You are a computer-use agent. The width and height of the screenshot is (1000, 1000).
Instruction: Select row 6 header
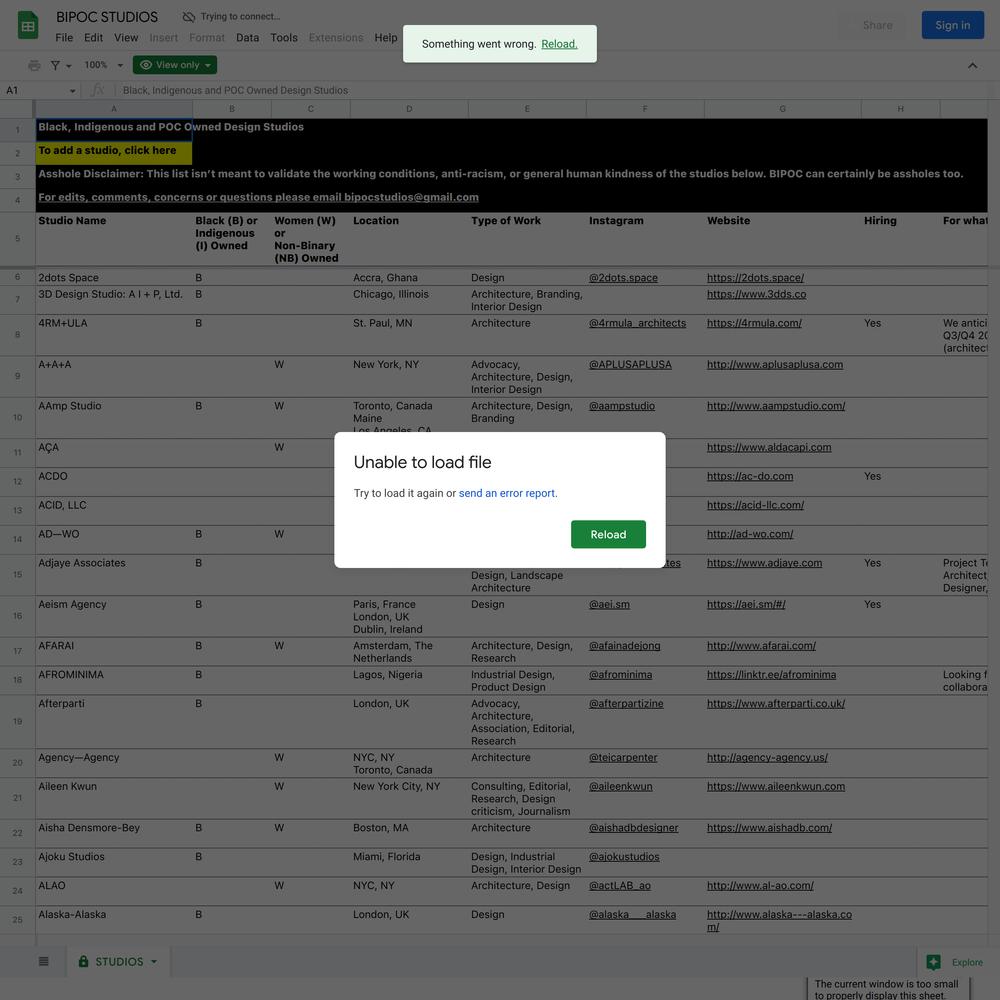click(17, 277)
